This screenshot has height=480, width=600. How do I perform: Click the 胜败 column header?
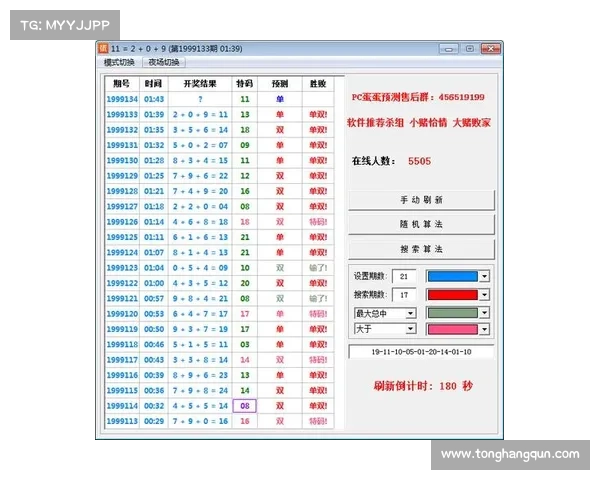click(318, 83)
